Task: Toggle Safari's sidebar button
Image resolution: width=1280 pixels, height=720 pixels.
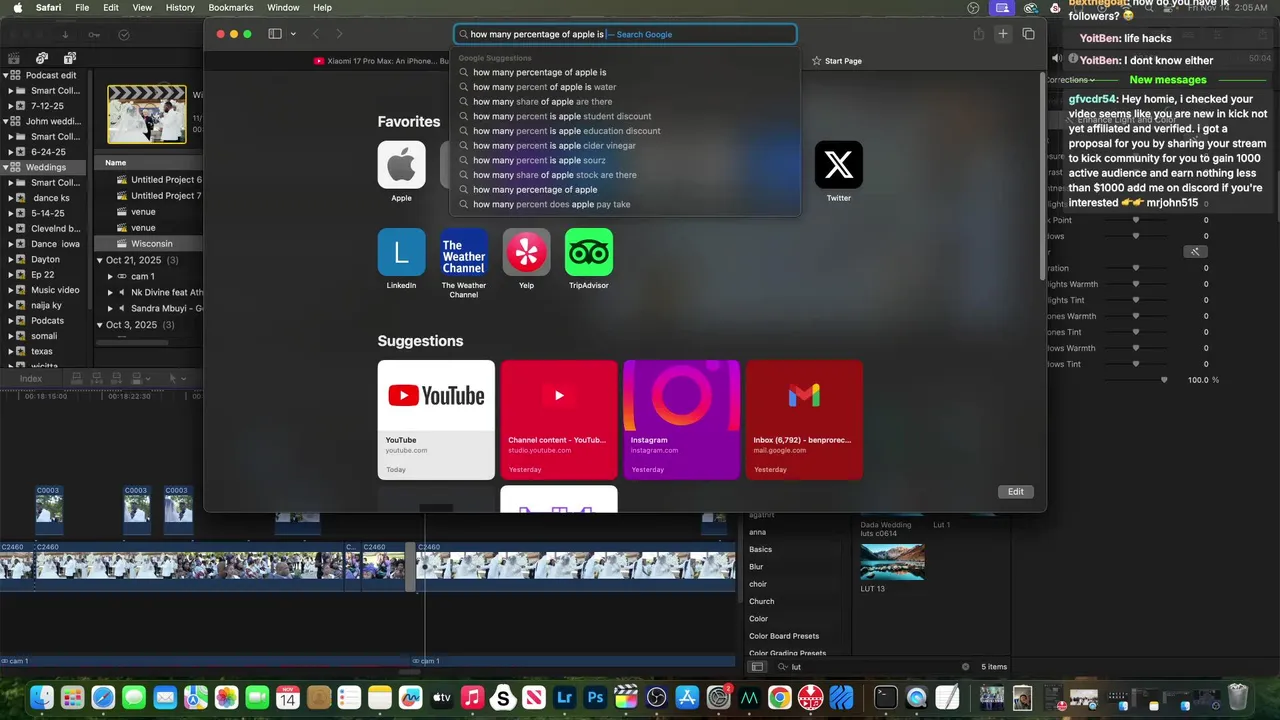Action: pos(275,34)
